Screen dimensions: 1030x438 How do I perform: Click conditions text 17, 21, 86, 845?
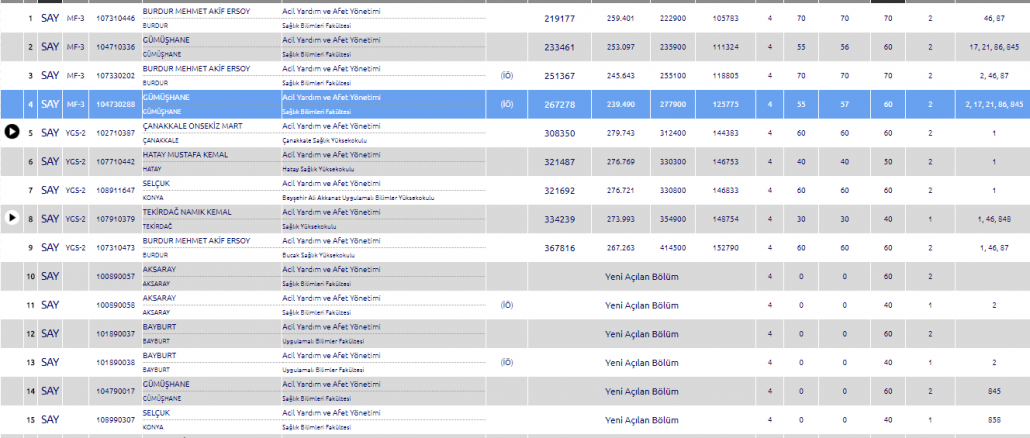coord(993,47)
